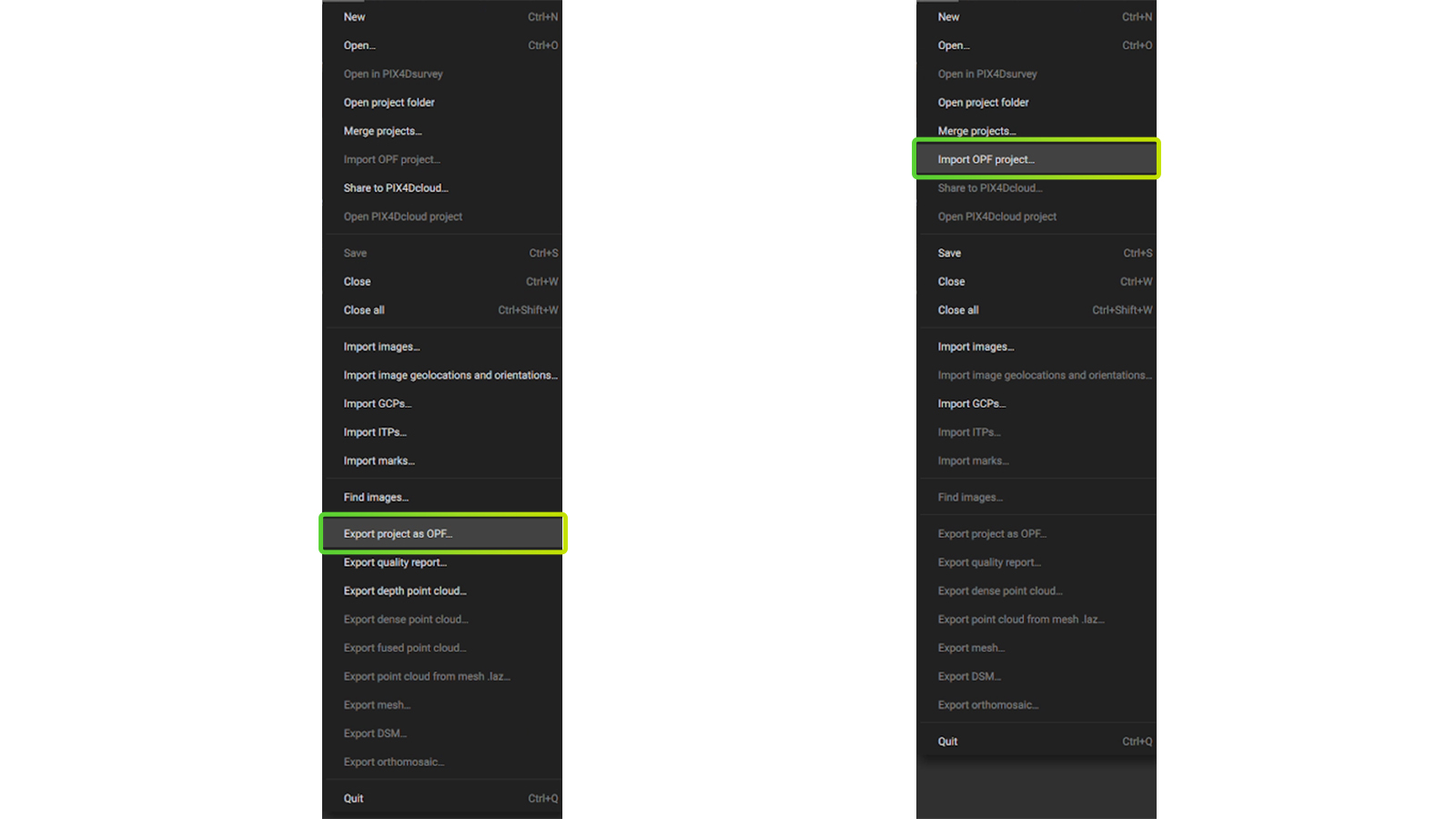Click Export point cloud from mesh .laz... in right menu
This screenshot has width=1456, height=819.
click(x=1036, y=620)
